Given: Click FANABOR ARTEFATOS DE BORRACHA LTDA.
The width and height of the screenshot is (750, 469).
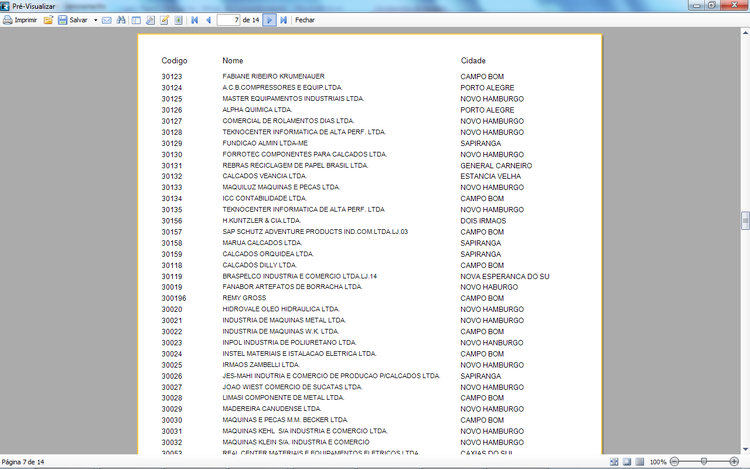Looking at the screenshot, I should pyautogui.click(x=292, y=287).
